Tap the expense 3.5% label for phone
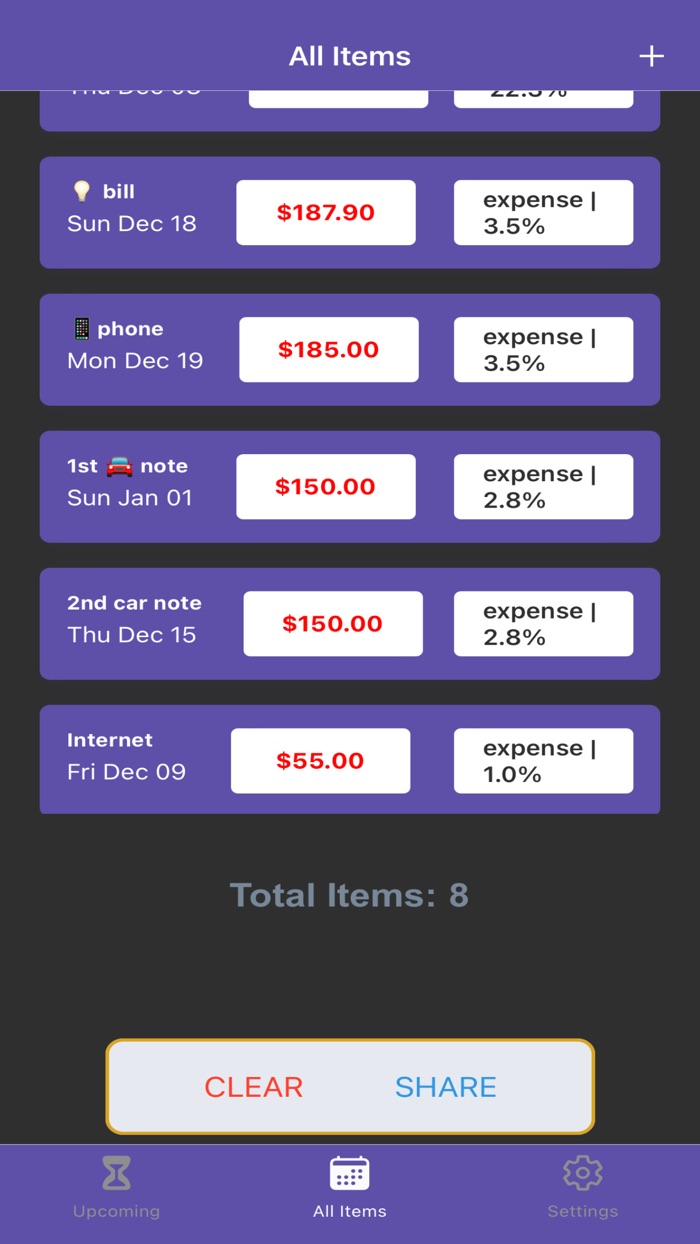The height and width of the screenshot is (1244, 700). tap(543, 350)
